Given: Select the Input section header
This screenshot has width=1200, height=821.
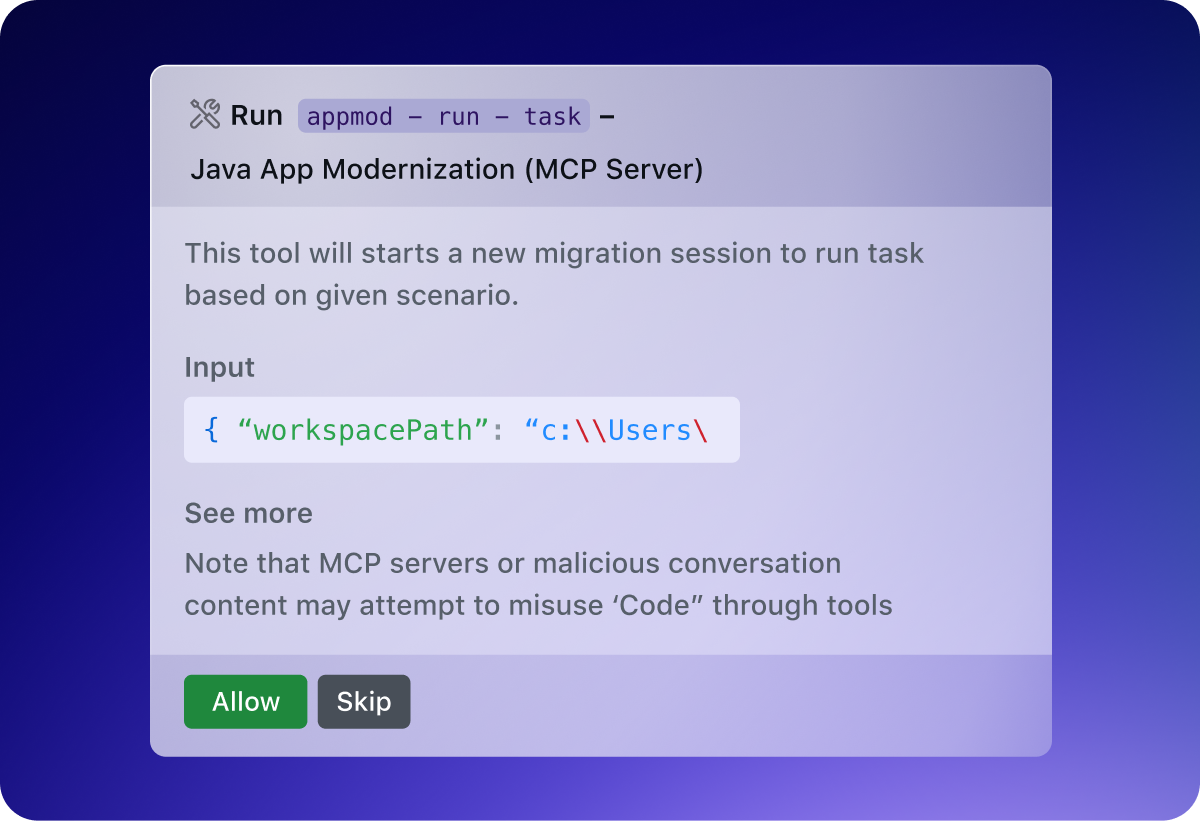Looking at the screenshot, I should point(219,368).
